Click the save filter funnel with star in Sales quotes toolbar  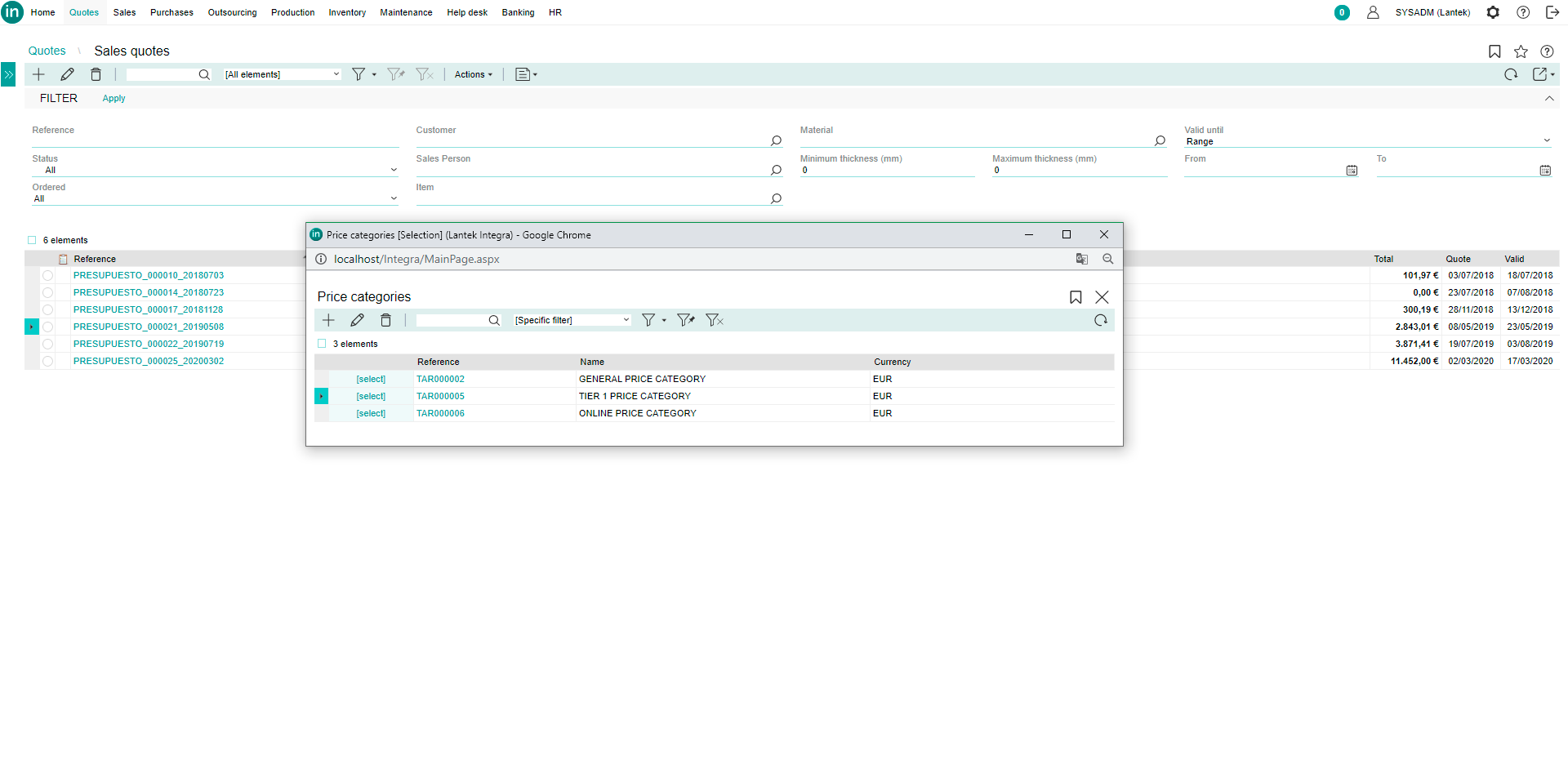pyautogui.click(x=396, y=74)
